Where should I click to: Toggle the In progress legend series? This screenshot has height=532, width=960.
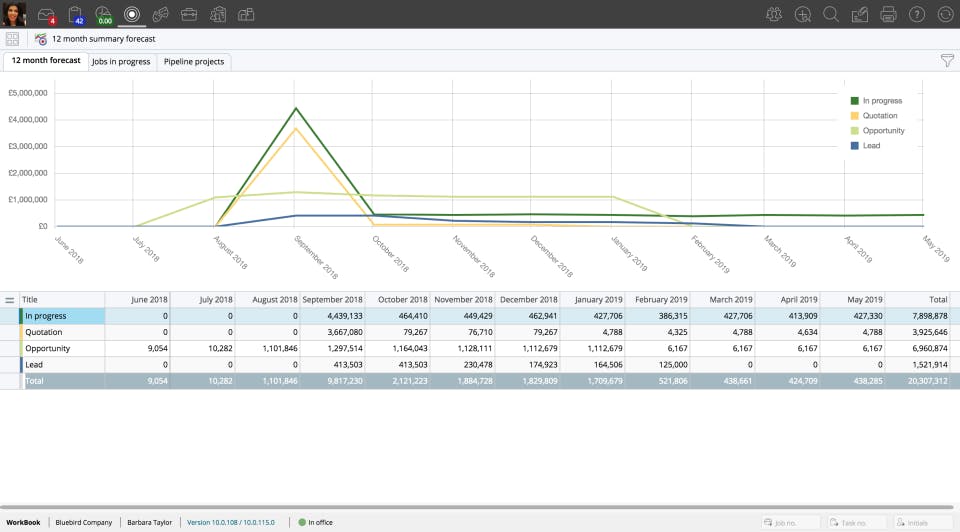point(876,100)
